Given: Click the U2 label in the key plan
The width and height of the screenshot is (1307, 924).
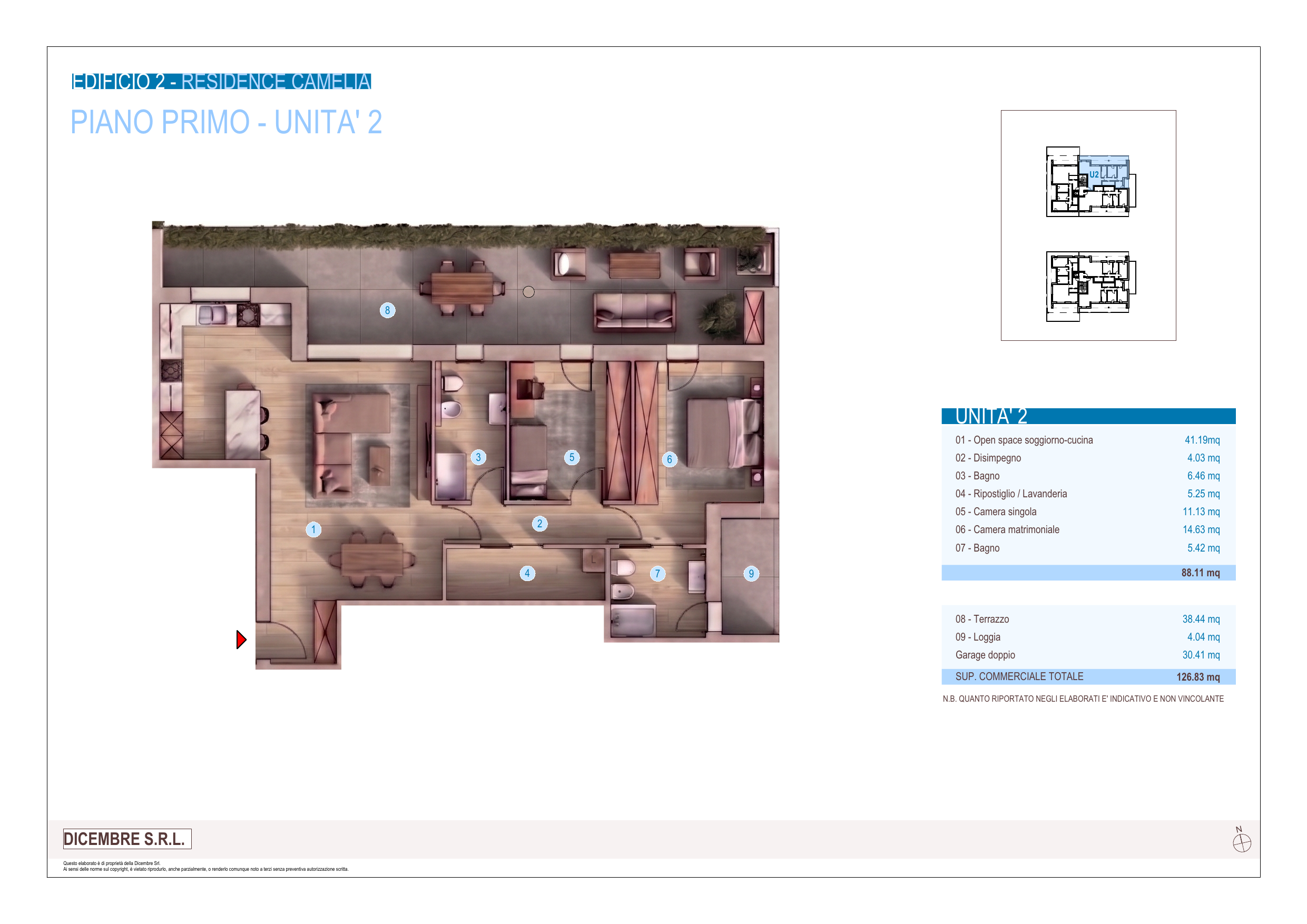Looking at the screenshot, I should pyautogui.click(x=1094, y=175).
